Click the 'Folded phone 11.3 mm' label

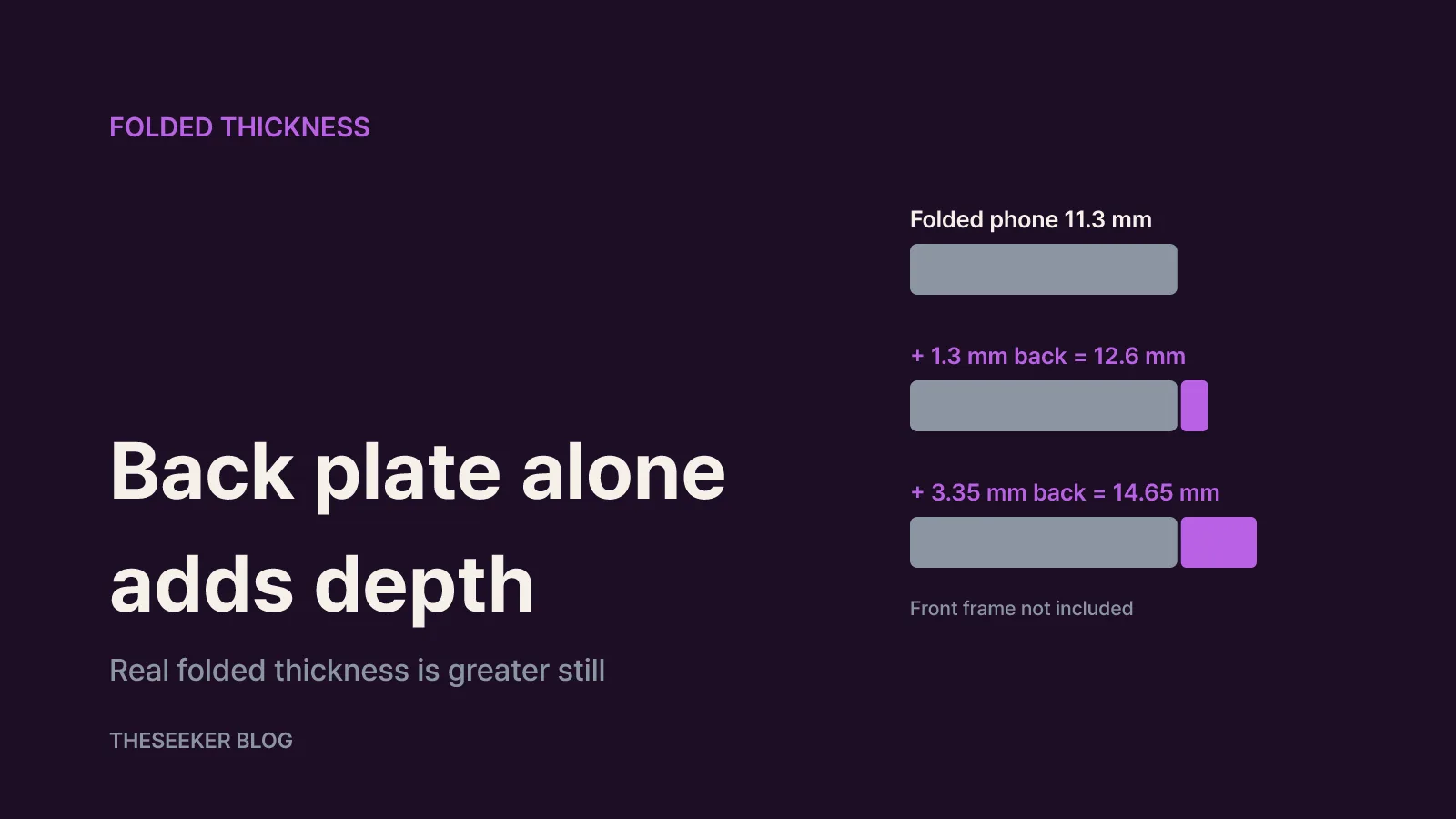tap(1031, 220)
